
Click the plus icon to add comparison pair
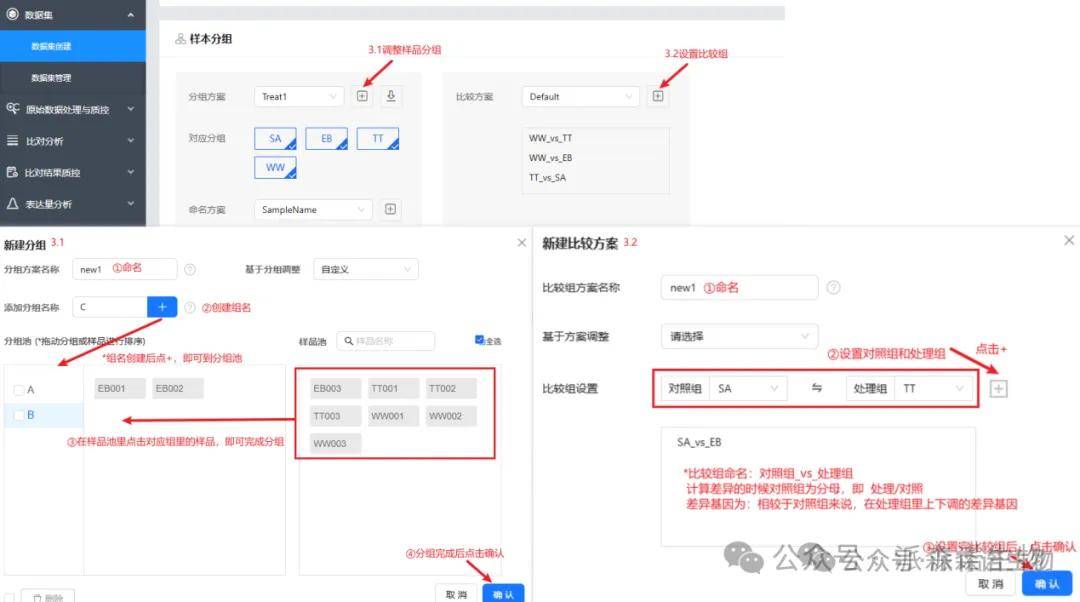[998, 388]
